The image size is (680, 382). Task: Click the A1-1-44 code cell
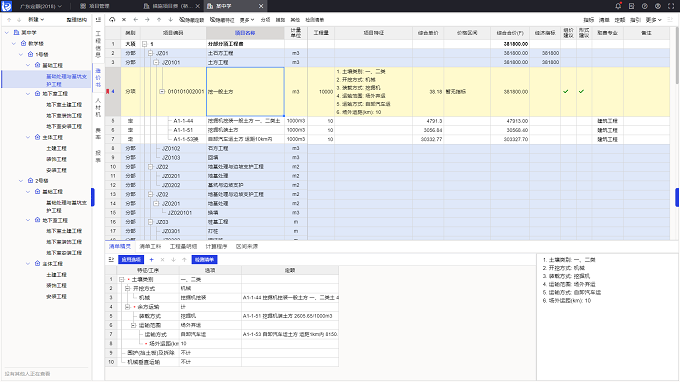click(x=183, y=121)
